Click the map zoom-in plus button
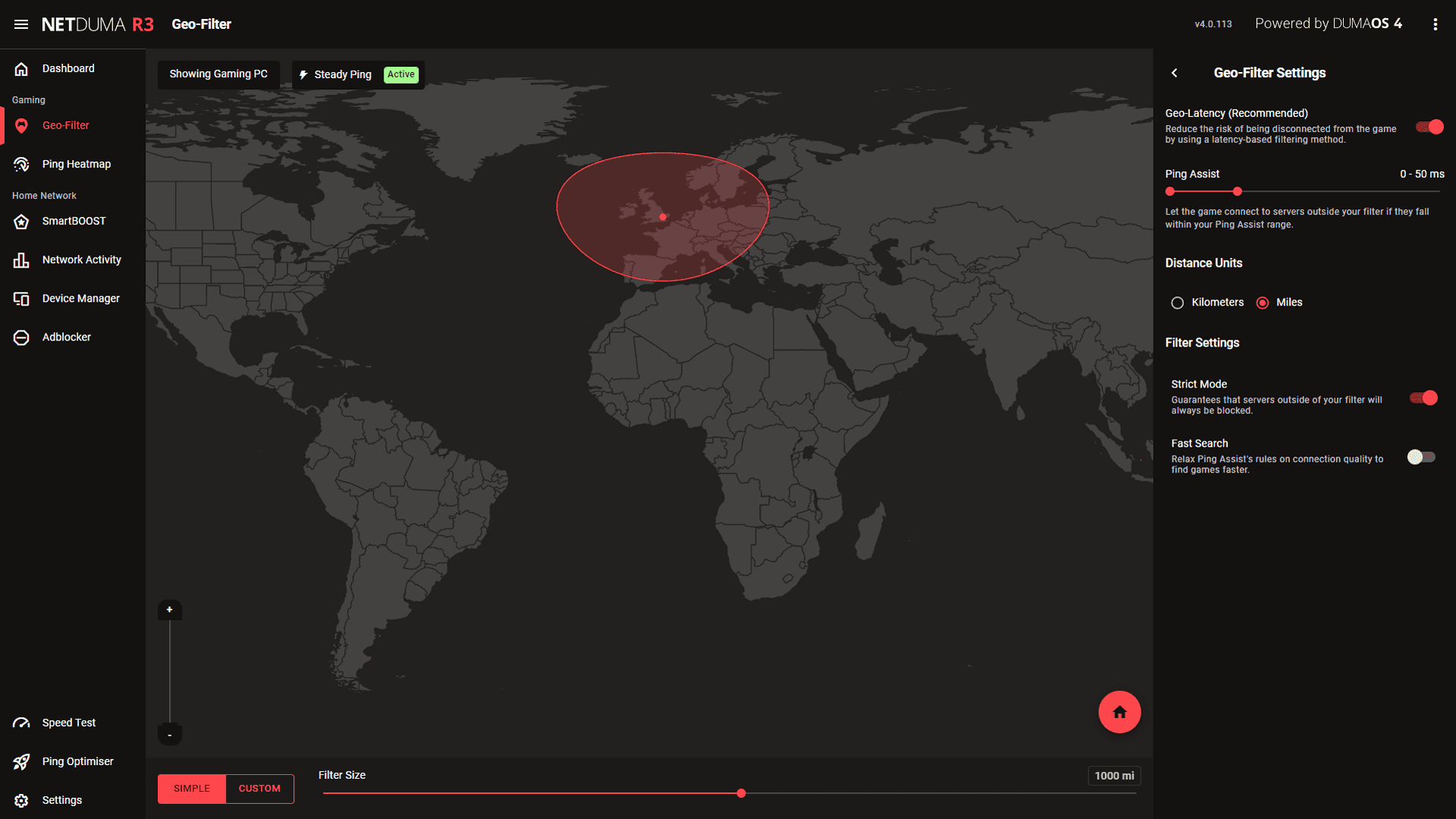The image size is (1456, 819). [x=169, y=610]
